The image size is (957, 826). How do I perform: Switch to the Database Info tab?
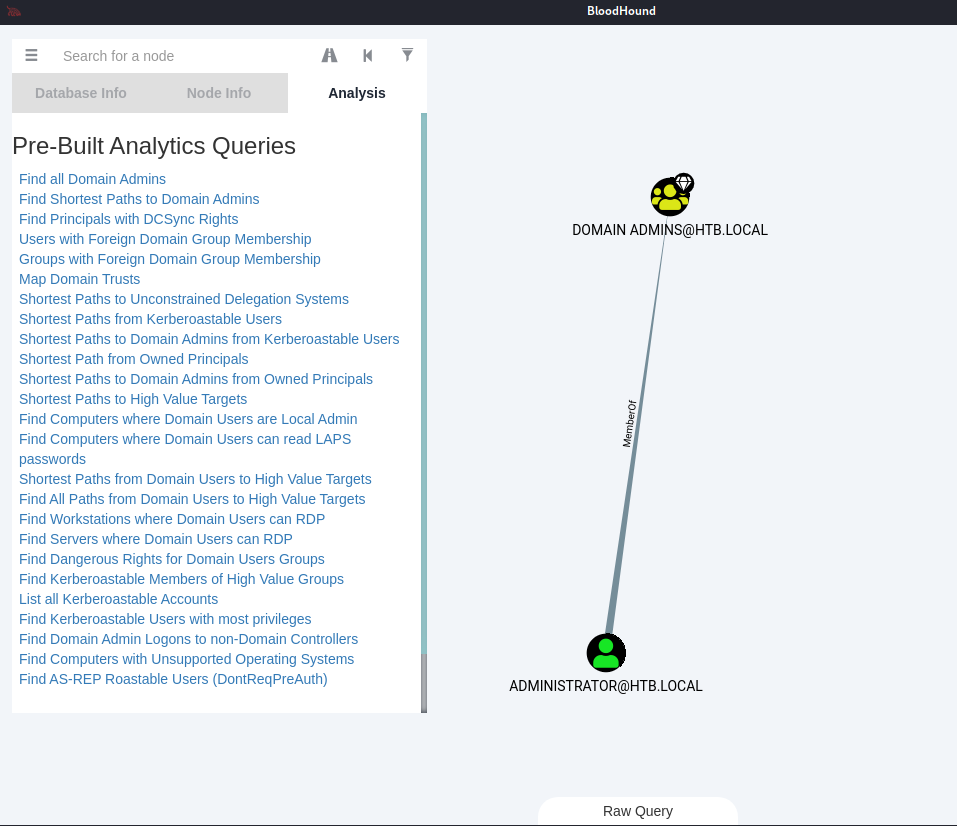pos(81,93)
